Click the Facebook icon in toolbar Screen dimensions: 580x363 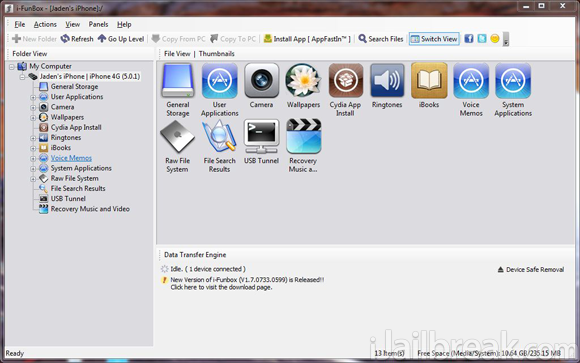tap(469, 38)
